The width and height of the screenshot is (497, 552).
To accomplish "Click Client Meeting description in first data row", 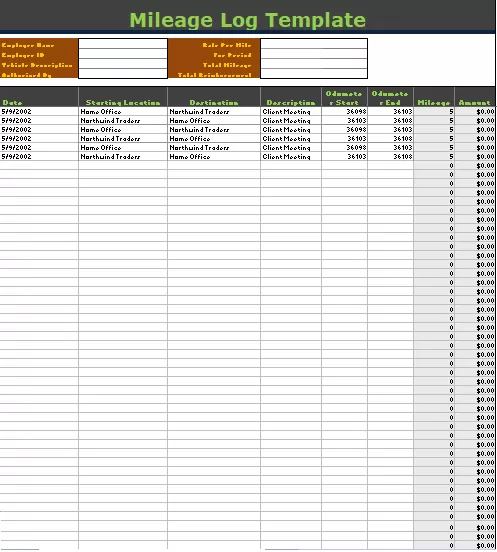I will coord(287,112).
